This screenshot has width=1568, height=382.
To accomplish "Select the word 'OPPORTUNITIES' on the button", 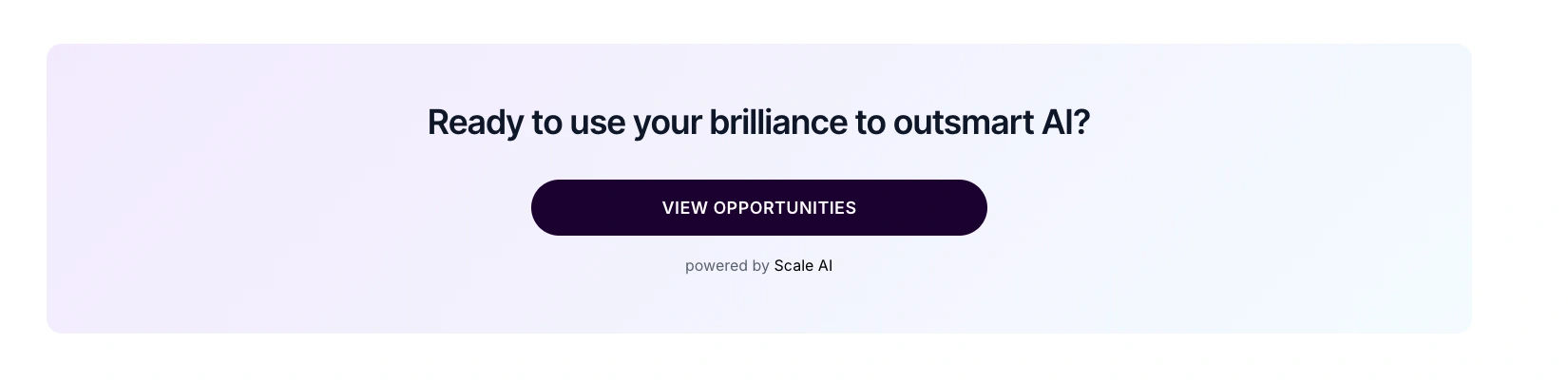I will (x=785, y=208).
